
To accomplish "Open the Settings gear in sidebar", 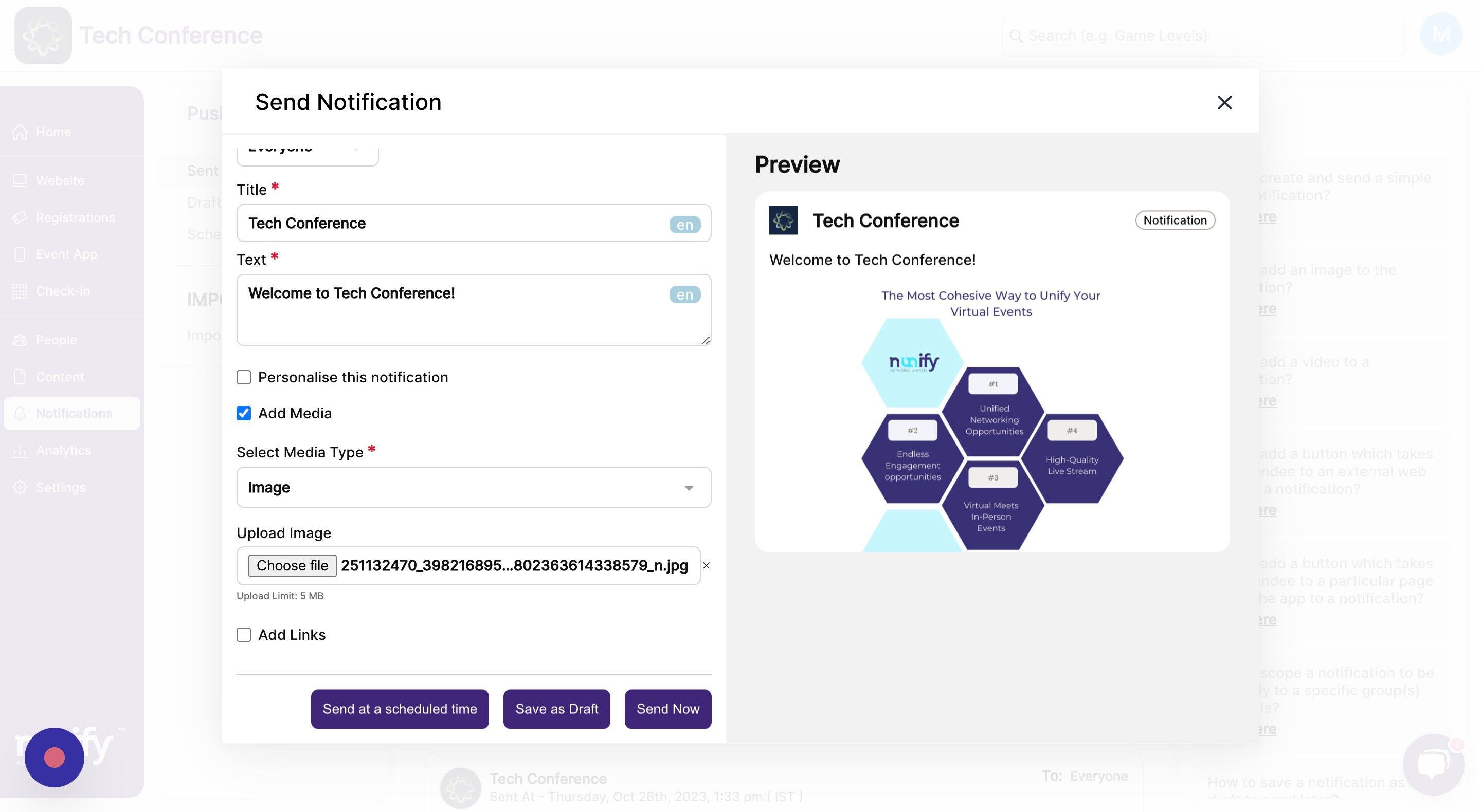I will click(20, 487).
